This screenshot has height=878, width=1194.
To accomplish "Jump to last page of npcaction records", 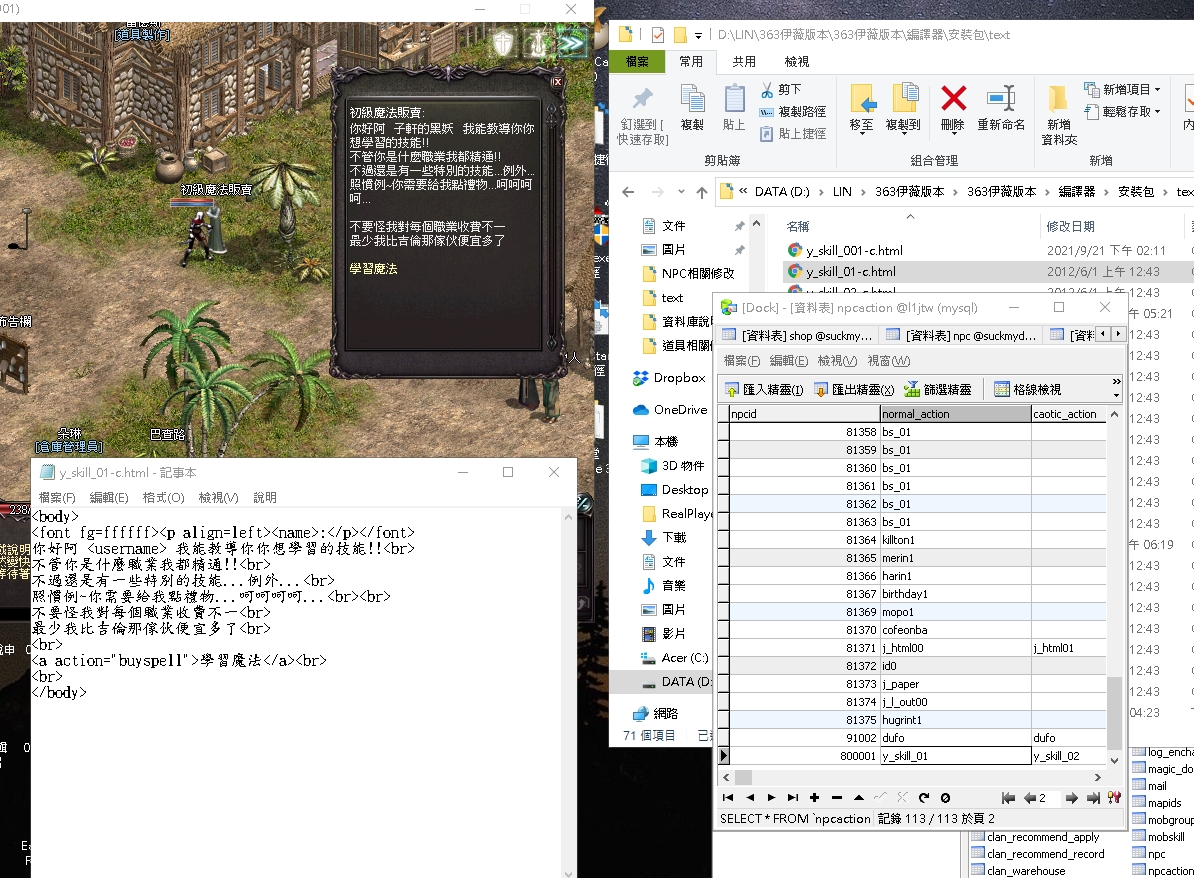I will [x=1093, y=798].
